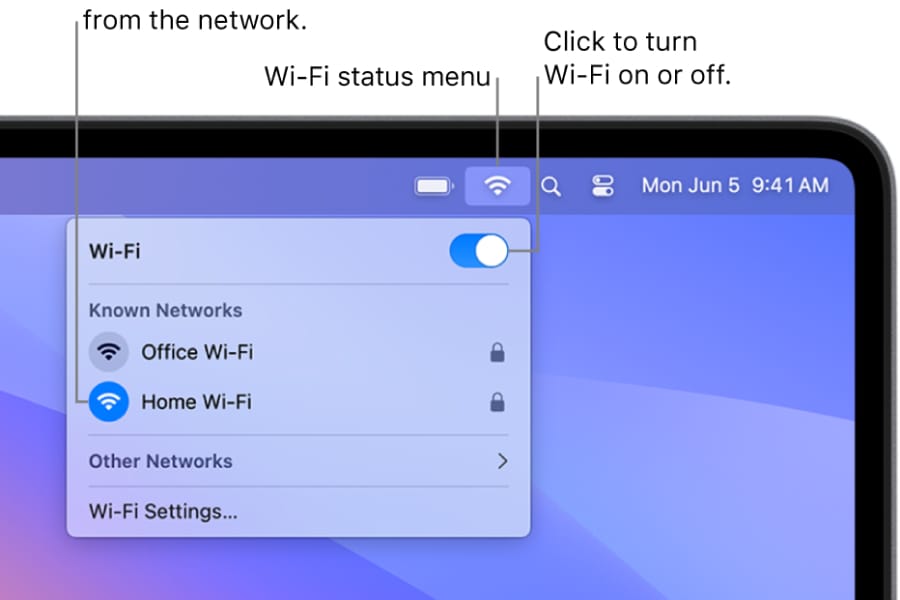The image size is (900, 600).
Task: Open Wi-Fi Settings… menu entry
Action: [163, 511]
